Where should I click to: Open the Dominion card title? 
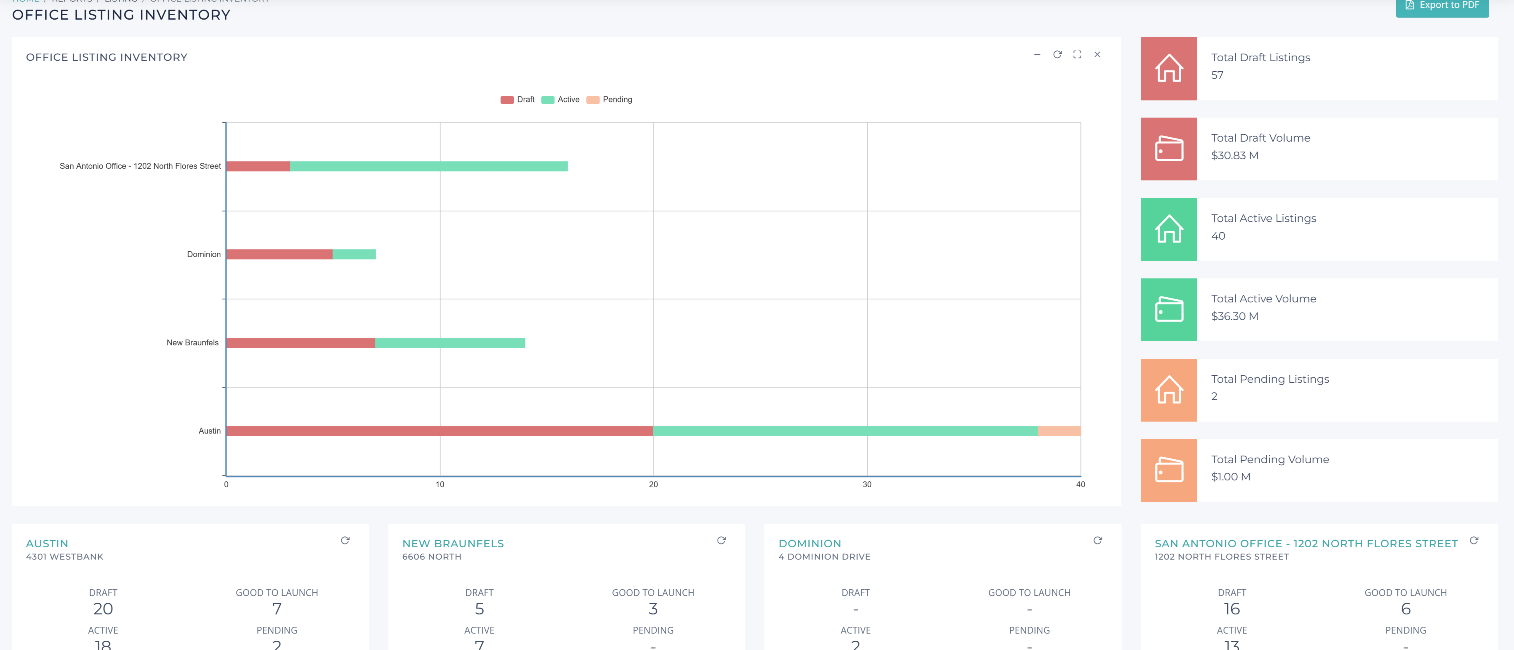click(x=810, y=544)
